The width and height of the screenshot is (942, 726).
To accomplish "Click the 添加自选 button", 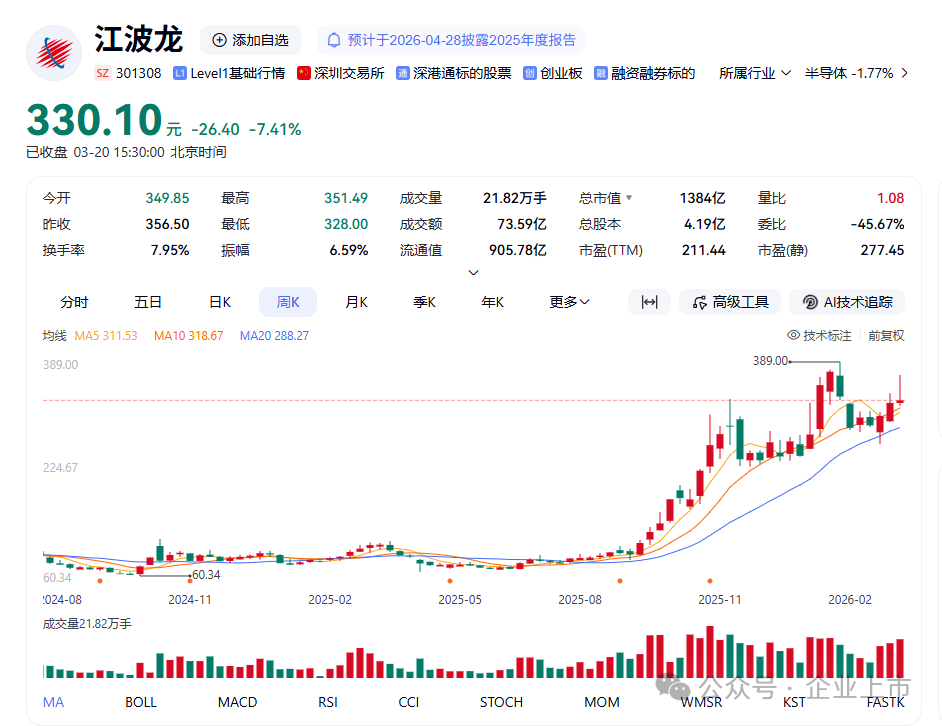I will click(x=251, y=40).
